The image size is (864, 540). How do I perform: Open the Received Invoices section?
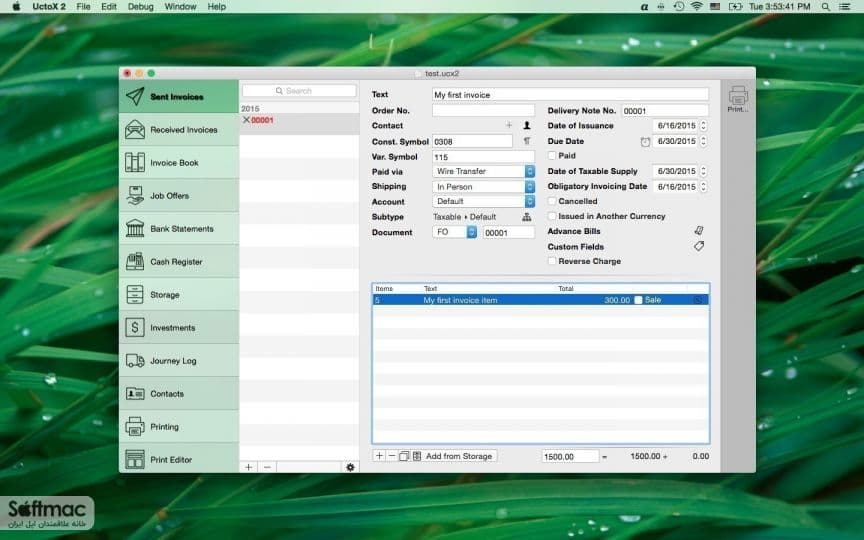(x=179, y=129)
